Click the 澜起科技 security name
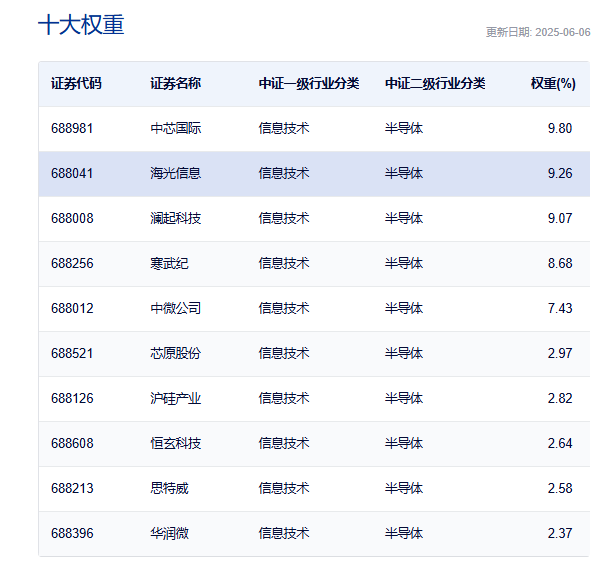The width and height of the screenshot is (606, 563). click(176, 219)
